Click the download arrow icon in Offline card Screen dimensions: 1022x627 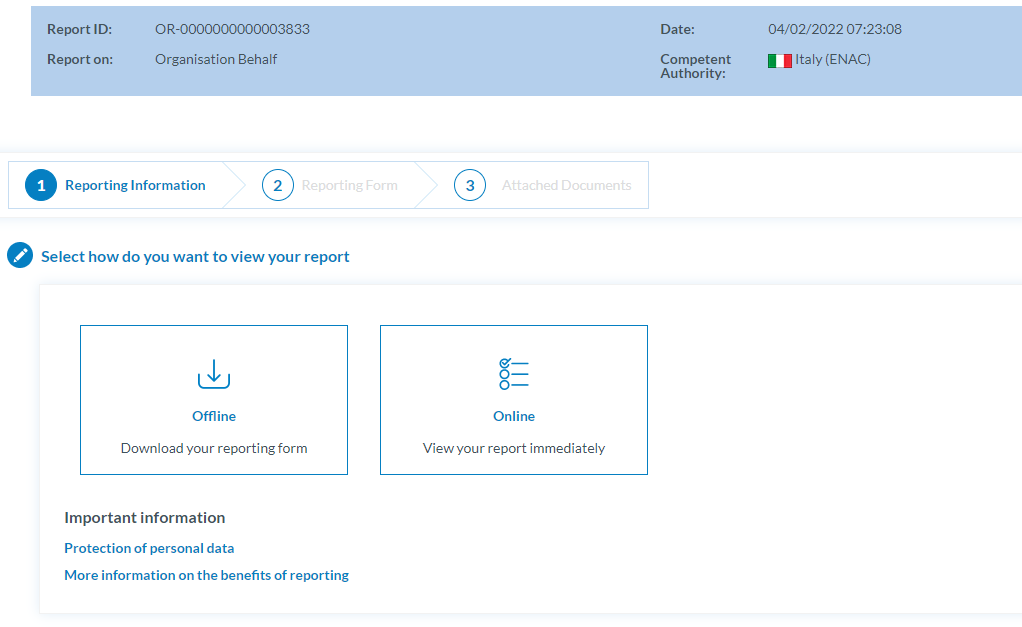[x=214, y=374]
